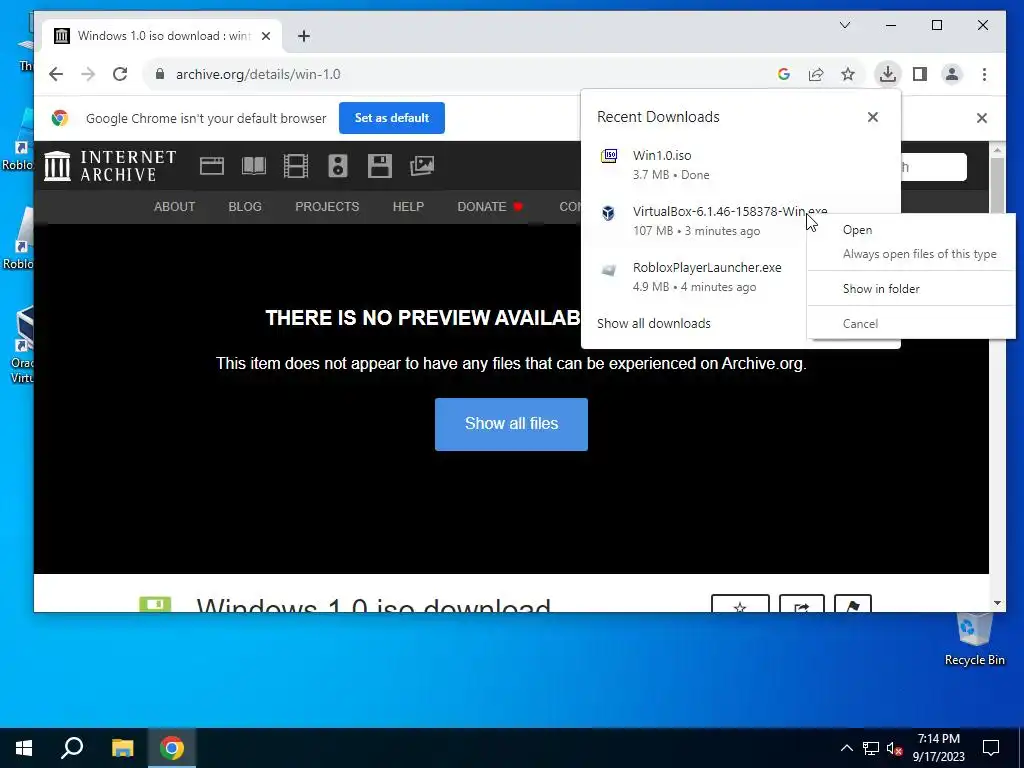Viewport: 1024px width, 768px height.
Task: Bookmark this page with the star icon
Action: pos(848,74)
